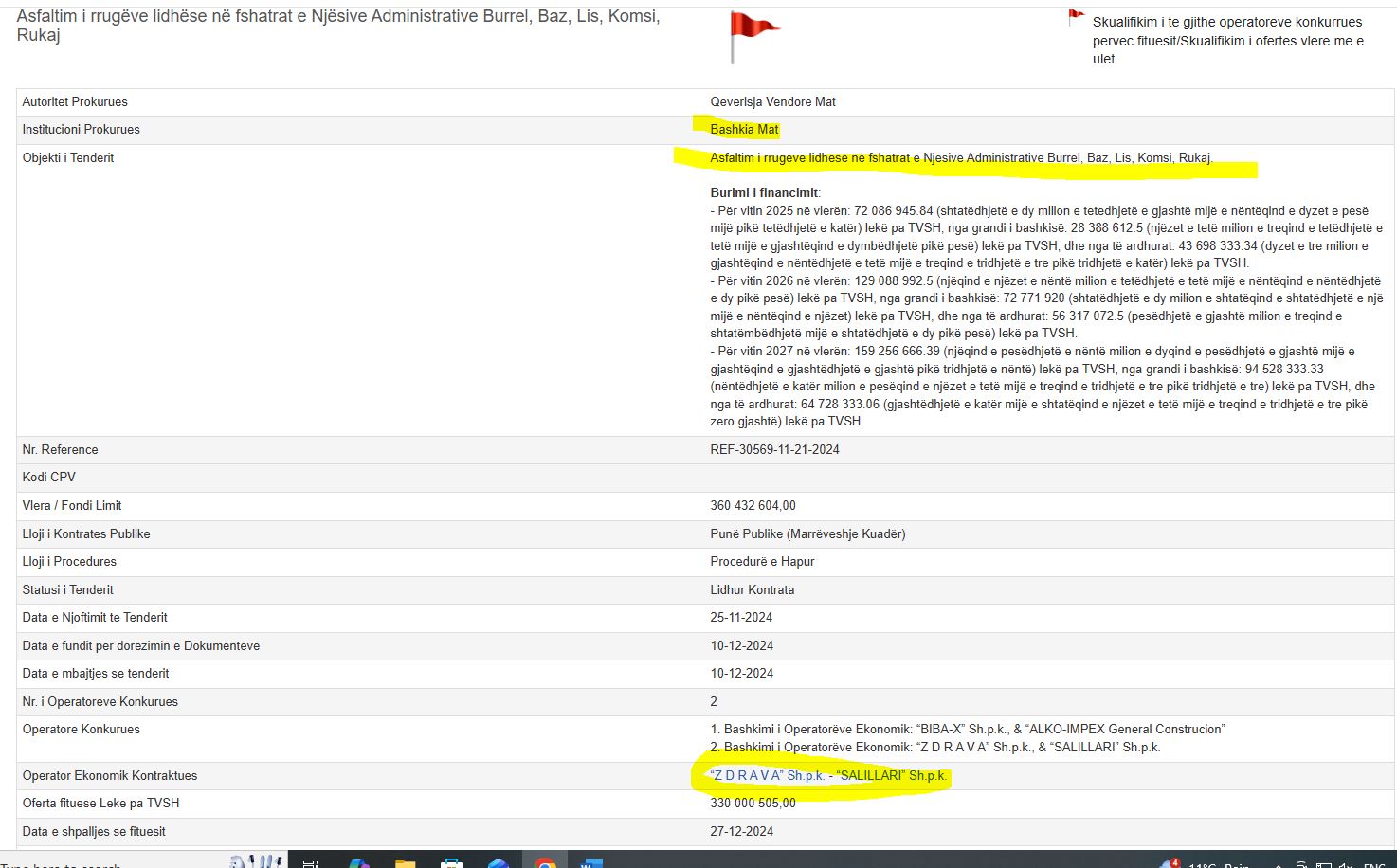The height and width of the screenshot is (868, 1397).
Task: Click the Procedurë e Hapur procedure type
Action: coord(762,561)
